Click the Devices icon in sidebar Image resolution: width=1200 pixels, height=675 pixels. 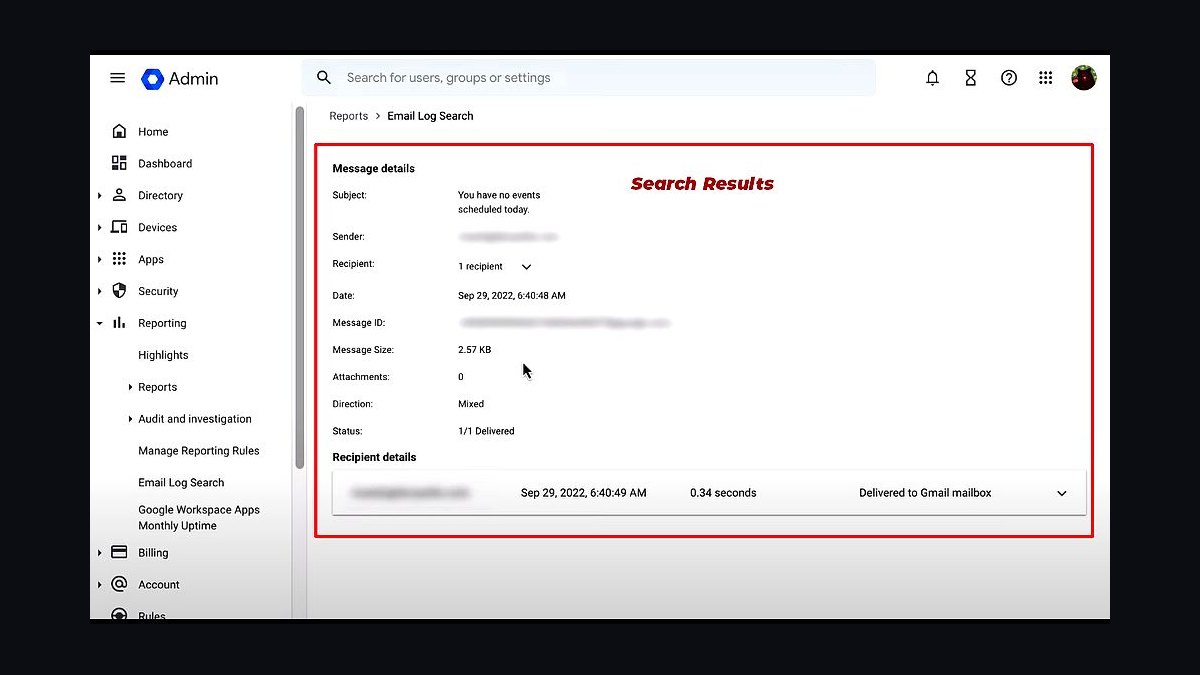click(x=119, y=227)
